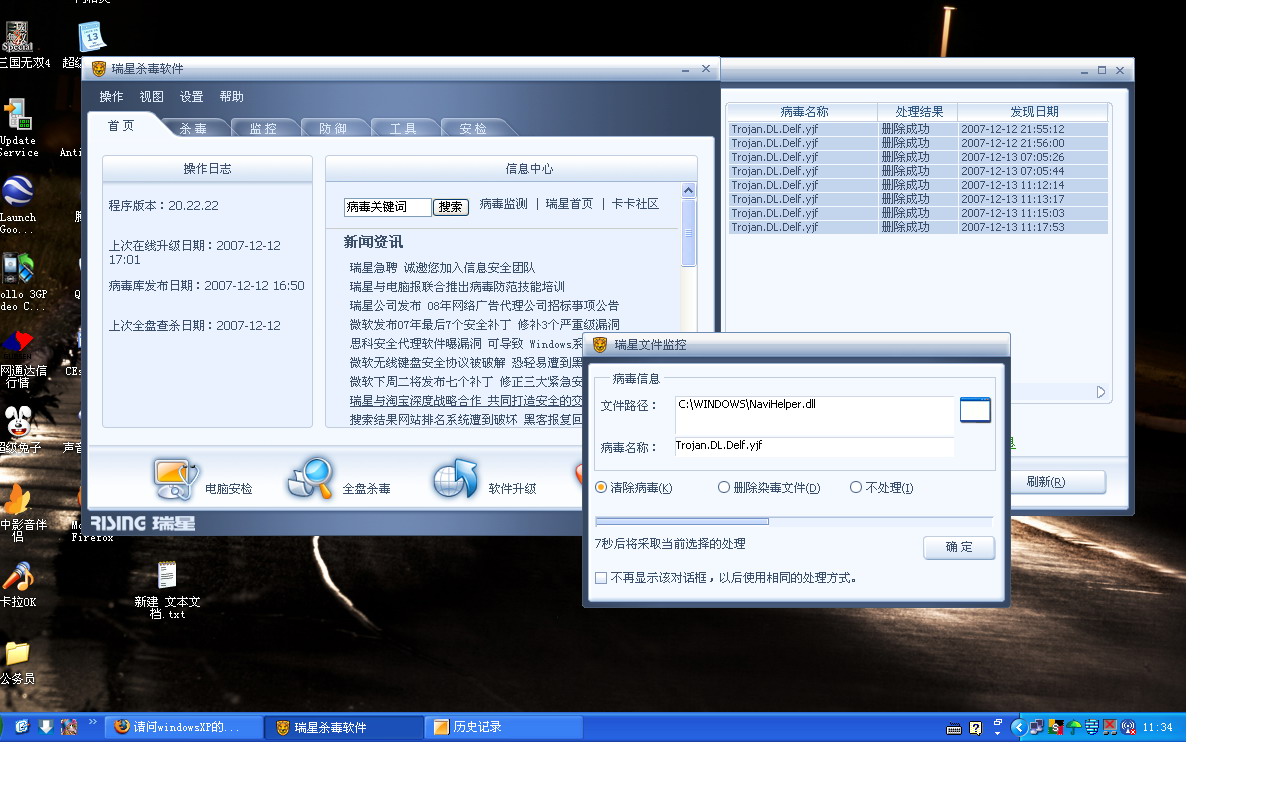This screenshot has width=1280, height=800.
Task: Select the row dated 2007-12-13 11:17:53
Action: pos(918,227)
